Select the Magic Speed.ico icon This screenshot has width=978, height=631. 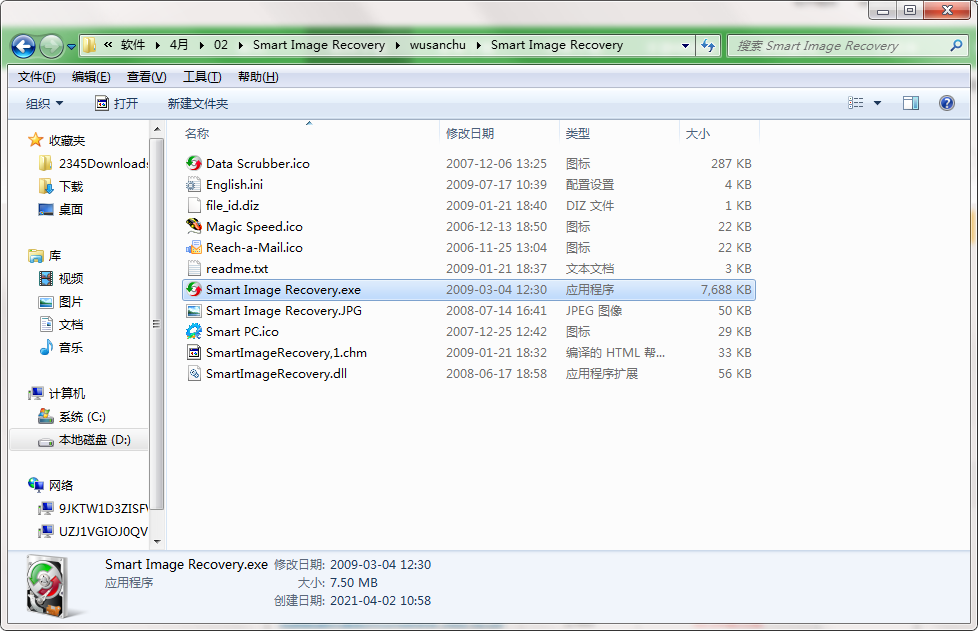pos(194,226)
